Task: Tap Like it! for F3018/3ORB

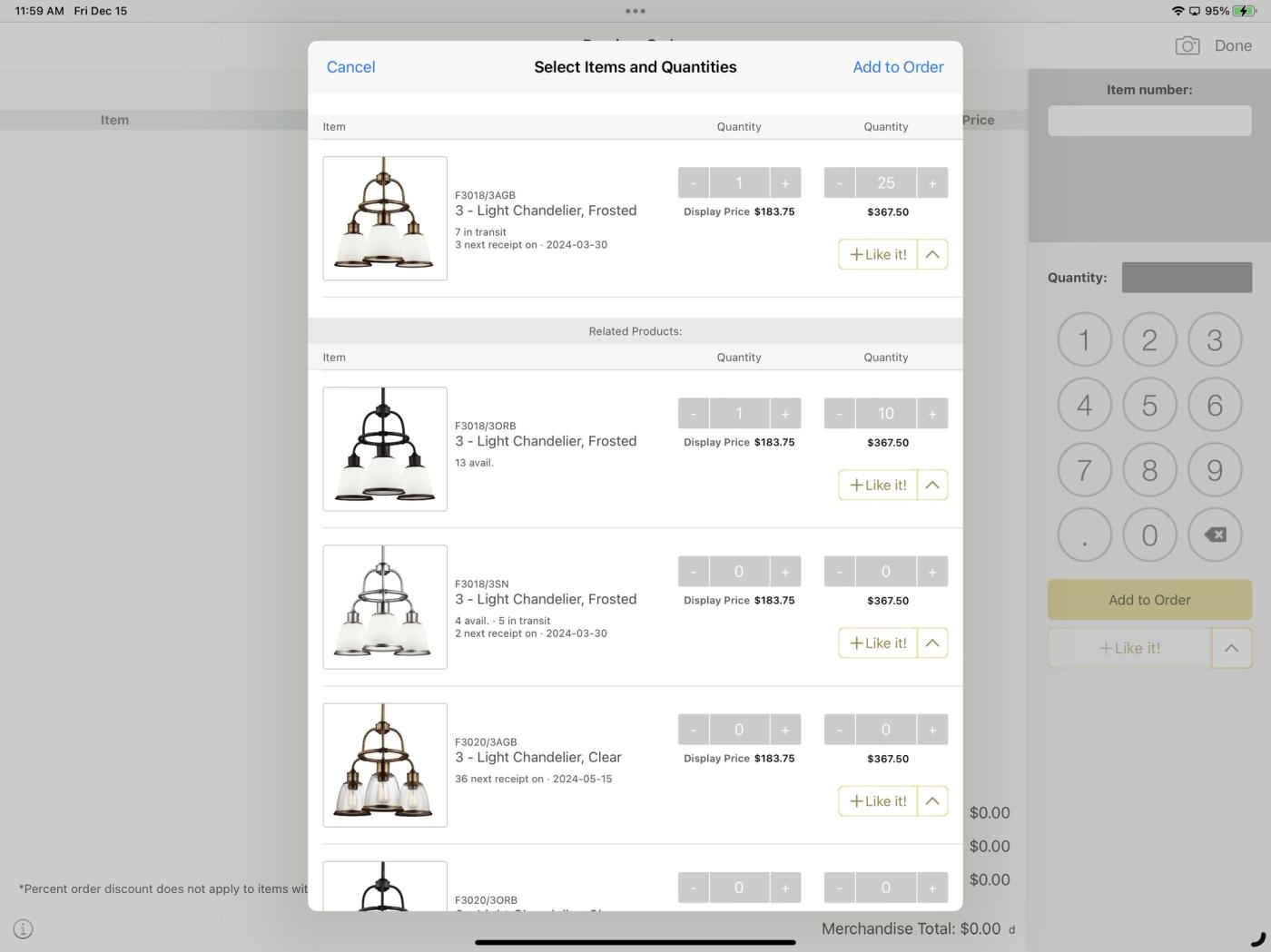Action: pos(878,485)
